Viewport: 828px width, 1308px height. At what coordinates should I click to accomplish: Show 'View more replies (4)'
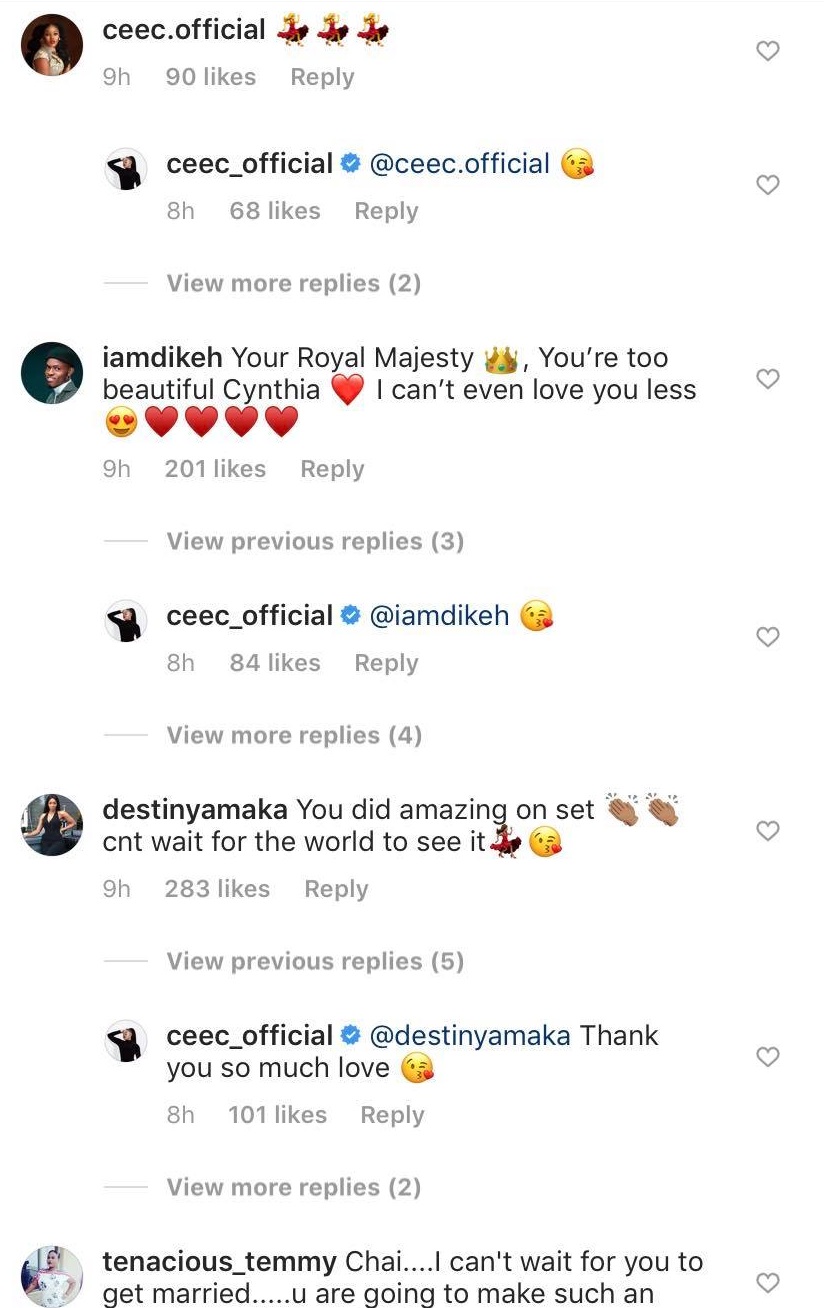(x=293, y=736)
